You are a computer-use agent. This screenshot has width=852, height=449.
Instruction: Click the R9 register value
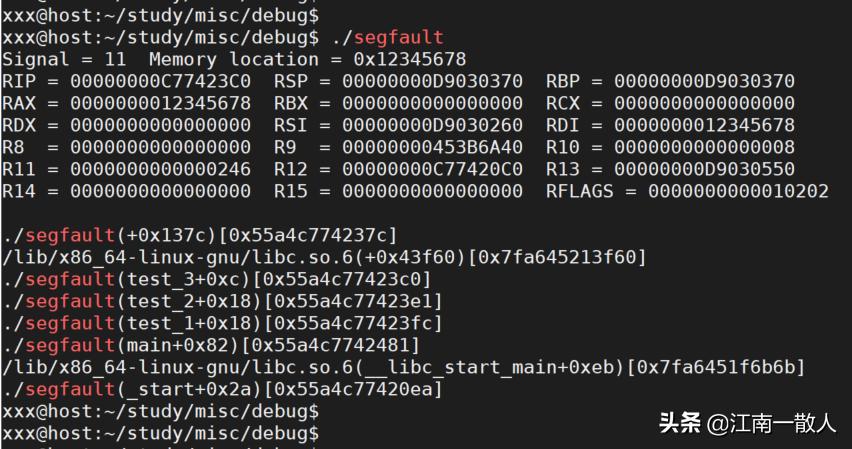coord(432,147)
